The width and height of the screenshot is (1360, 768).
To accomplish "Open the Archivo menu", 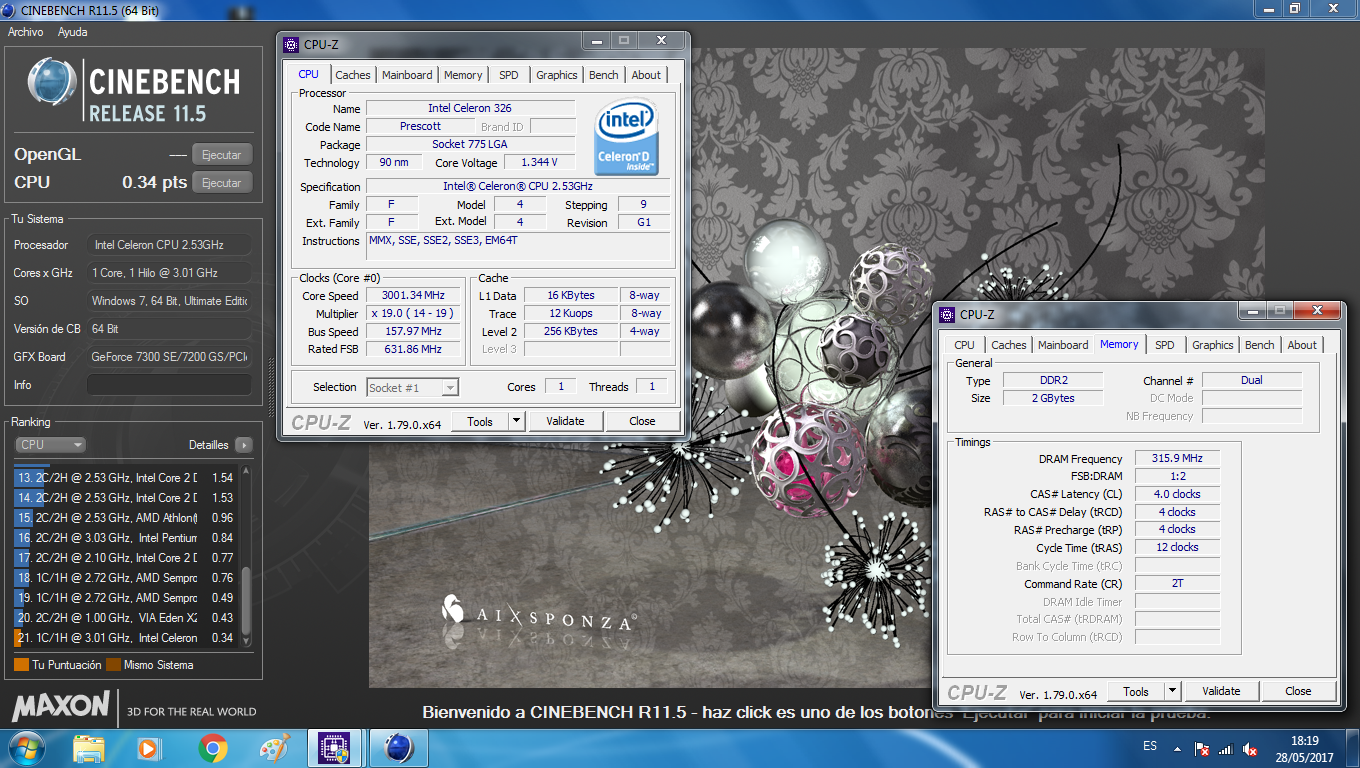I will [x=26, y=32].
